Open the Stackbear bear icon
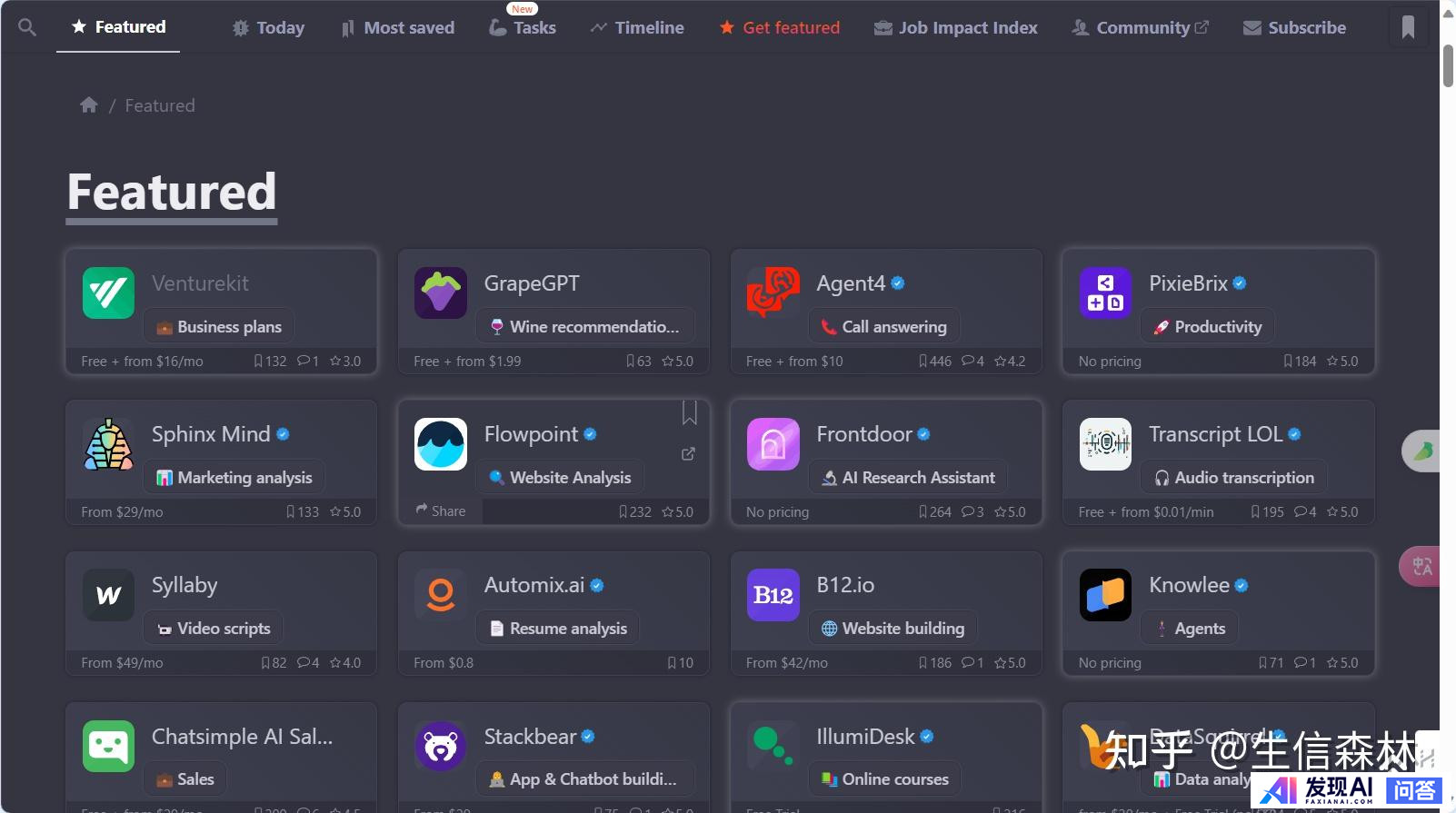The width and height of the screenshot is (1456, 813). pyautogui.click(x=441, y=746)
